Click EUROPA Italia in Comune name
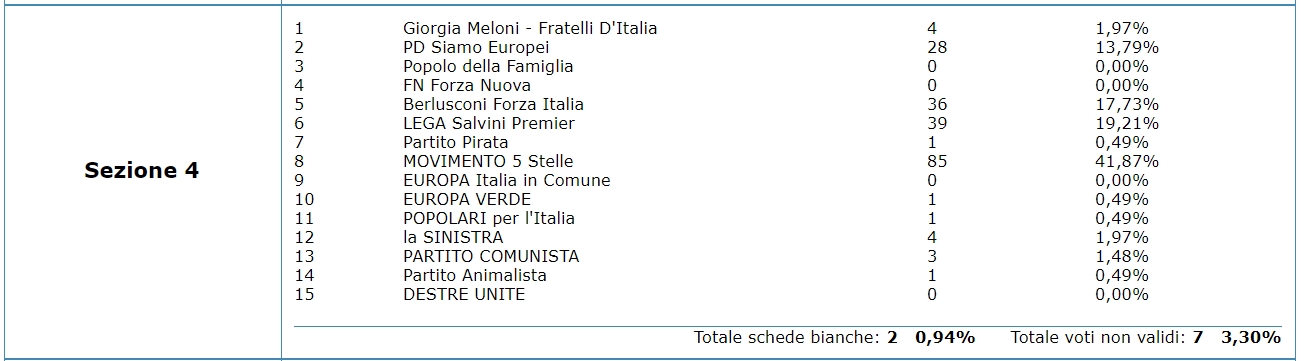This screenshot has width=1304, height=361. [x=506, y=180]
